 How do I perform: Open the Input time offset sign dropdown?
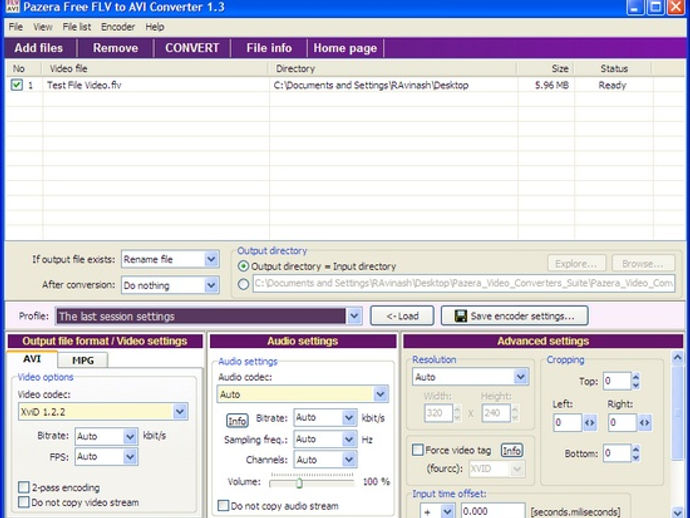click(x=447, y=511)
